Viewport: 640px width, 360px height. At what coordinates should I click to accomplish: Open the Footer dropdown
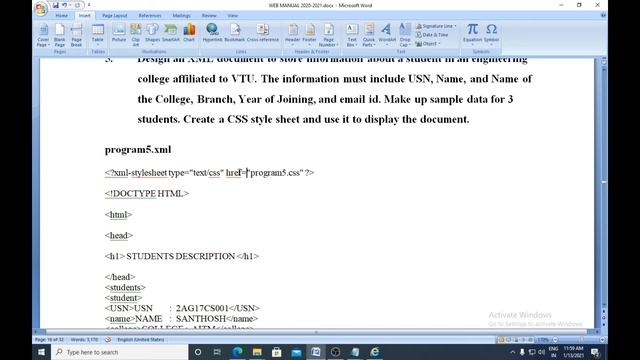tap(309, 35)
